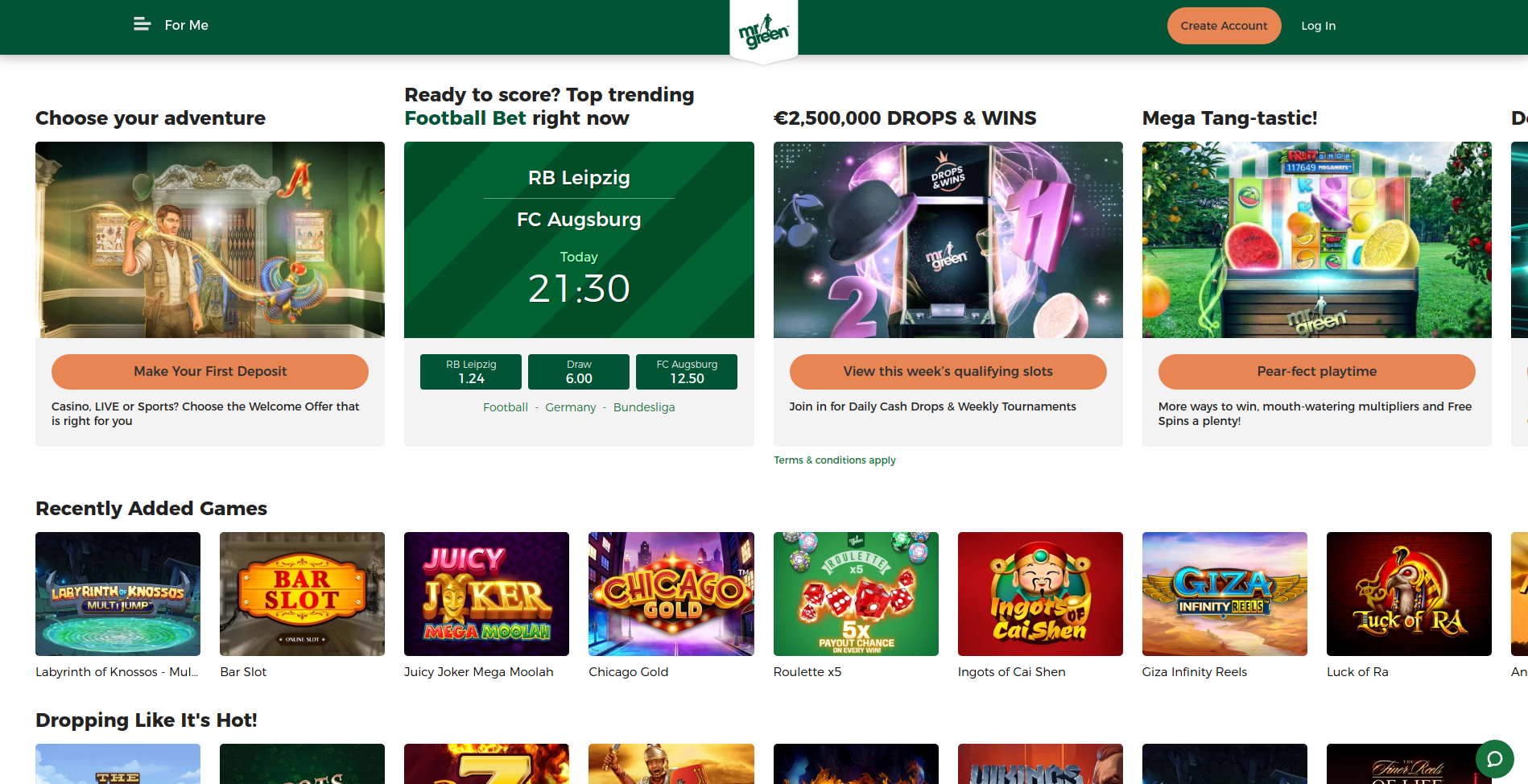This screenshot has width=1528, height=784.
Task: Select the Draw odds 6.00
Action: click(579, 372)
